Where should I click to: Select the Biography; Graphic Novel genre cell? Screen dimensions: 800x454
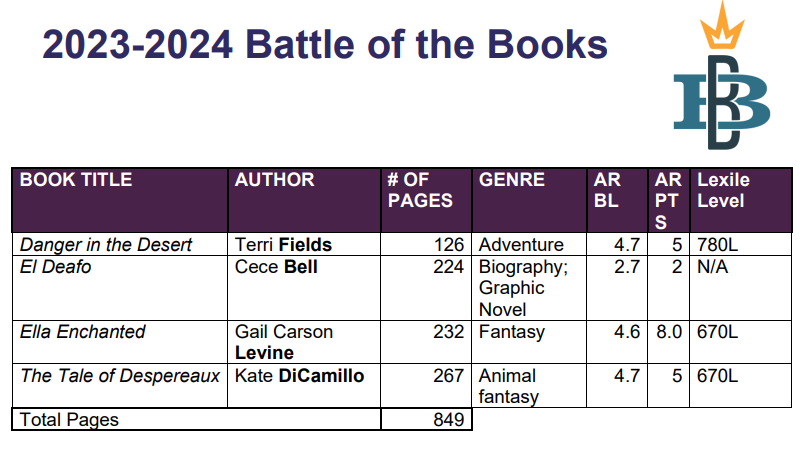click(530, 288)
